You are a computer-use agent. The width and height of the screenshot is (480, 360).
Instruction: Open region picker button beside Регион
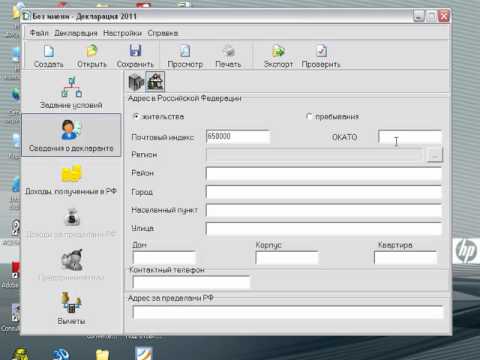[435, 155]
